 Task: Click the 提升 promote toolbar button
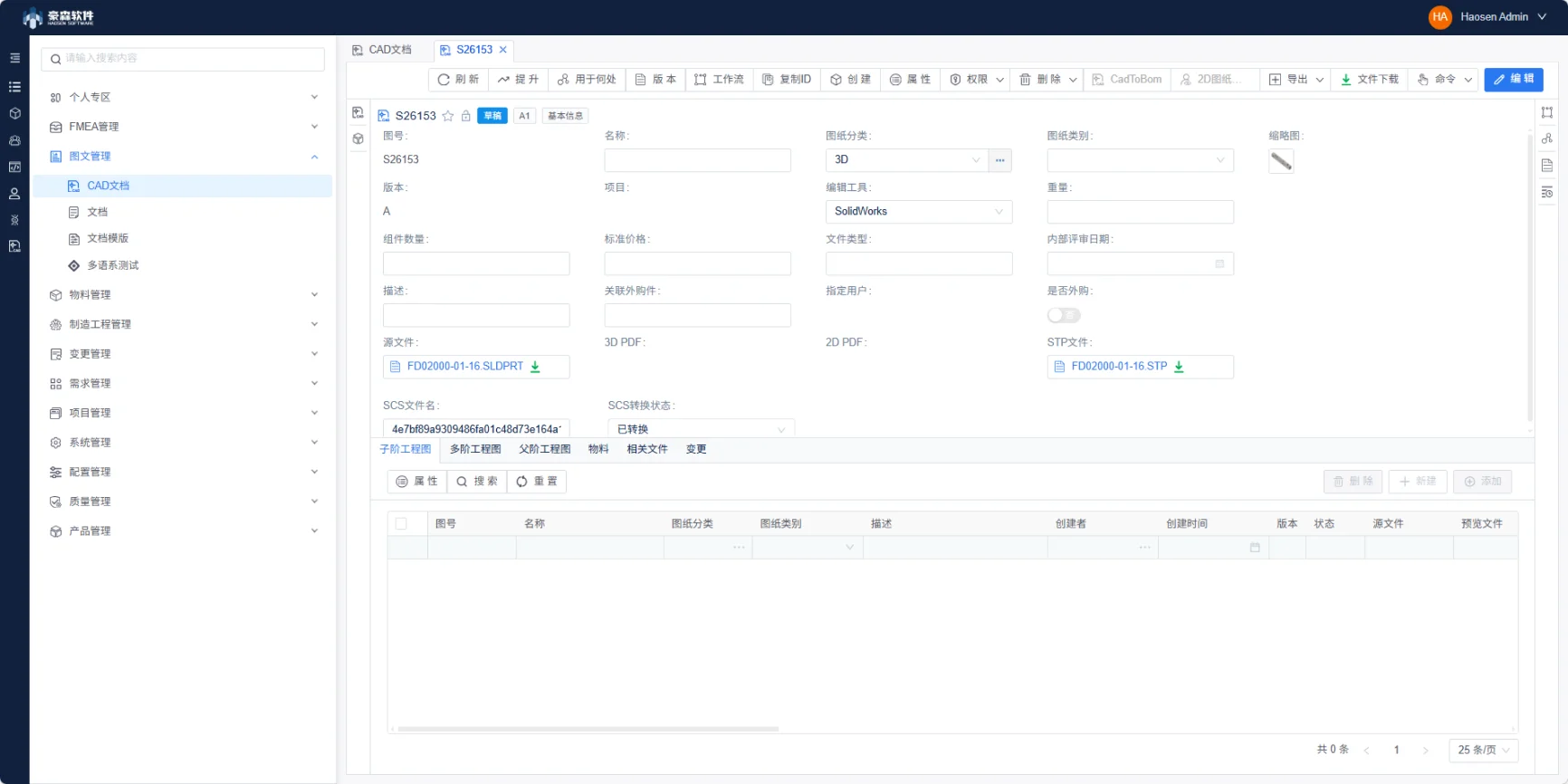click(x=518, y=80)
